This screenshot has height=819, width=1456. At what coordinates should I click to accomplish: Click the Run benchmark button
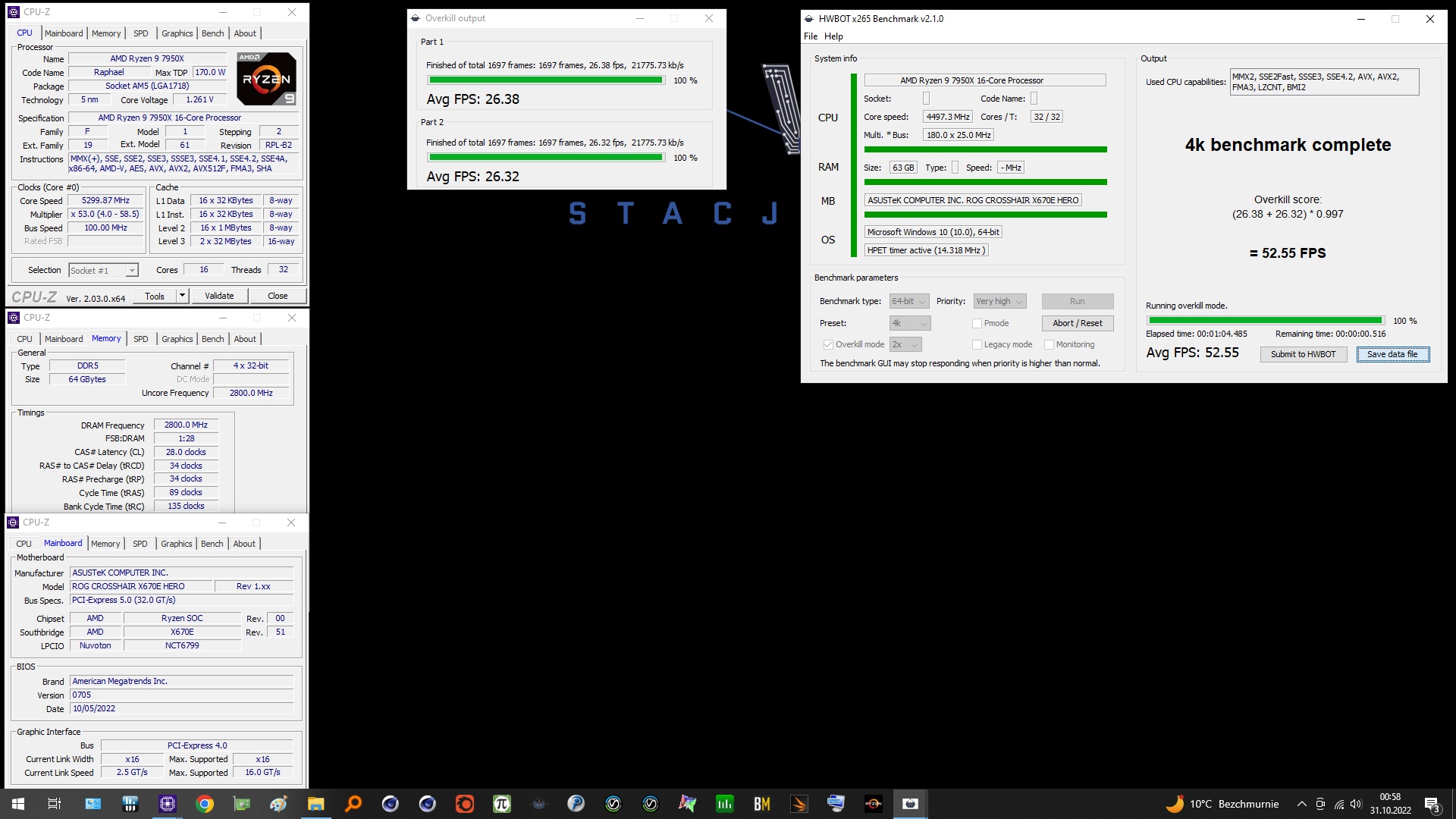pos(1077,301)
